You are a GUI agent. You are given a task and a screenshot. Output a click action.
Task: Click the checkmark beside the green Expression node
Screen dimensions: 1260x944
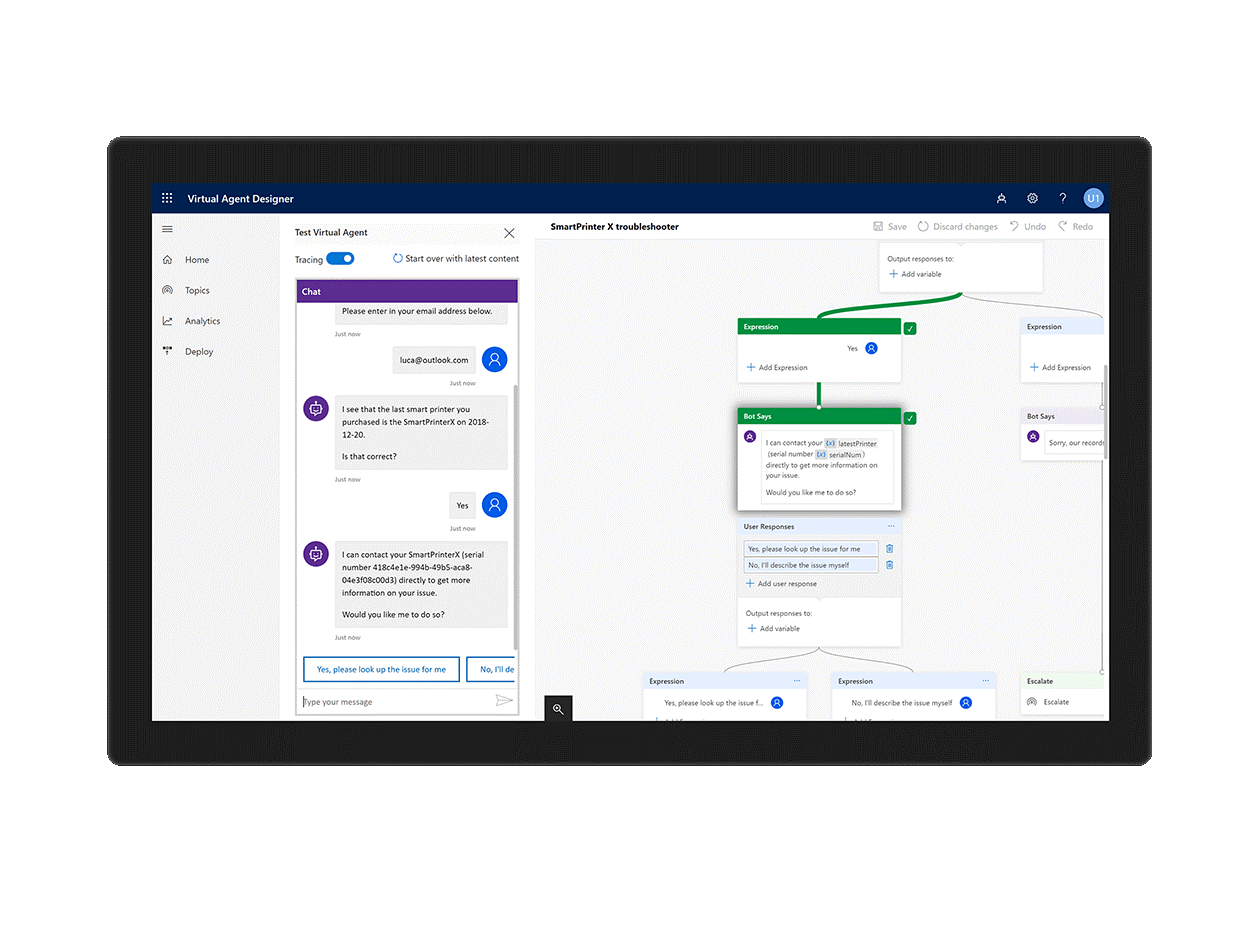pos(910,328)
